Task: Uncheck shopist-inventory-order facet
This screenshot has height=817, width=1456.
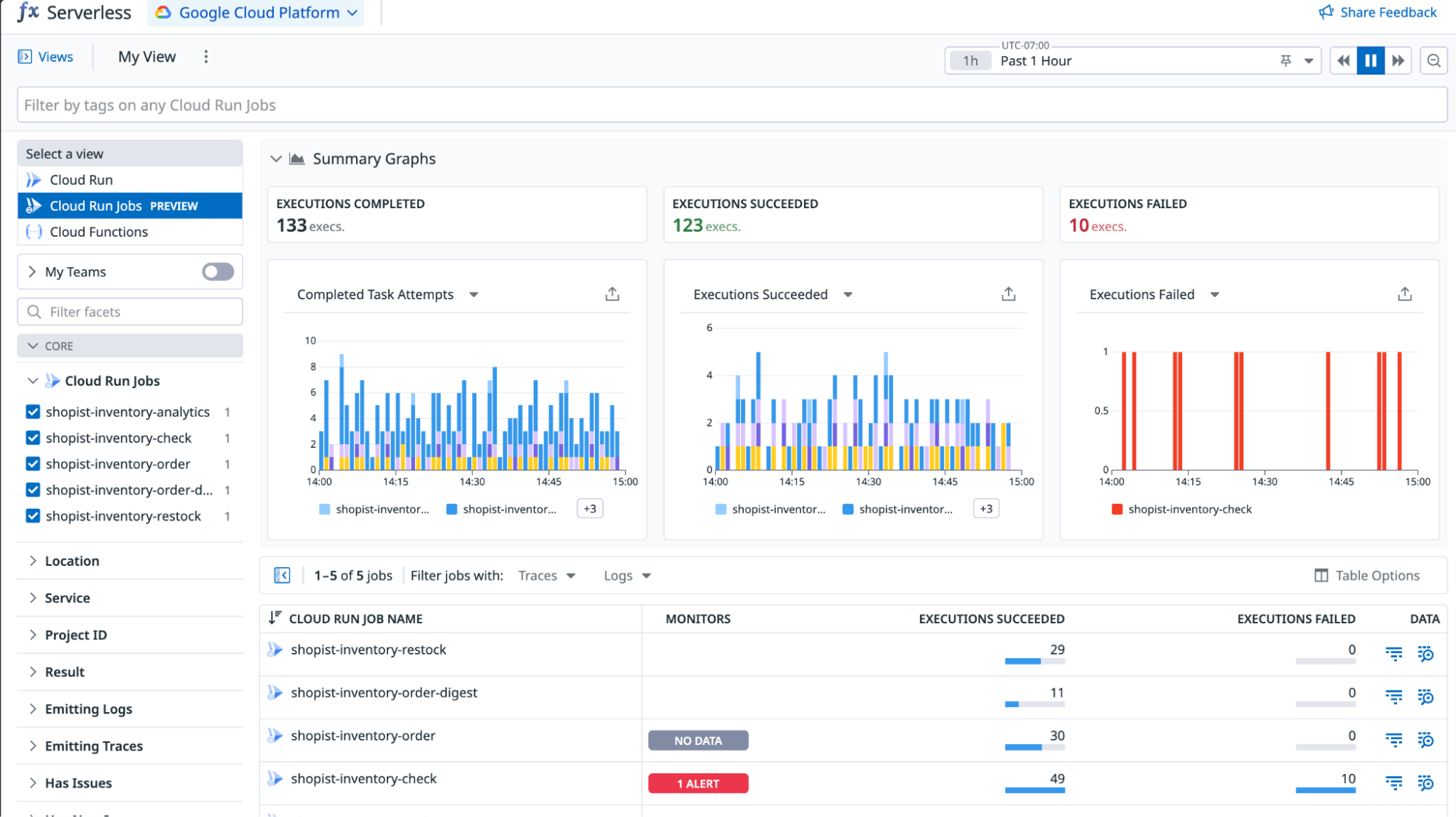Action: pos(33,464)
